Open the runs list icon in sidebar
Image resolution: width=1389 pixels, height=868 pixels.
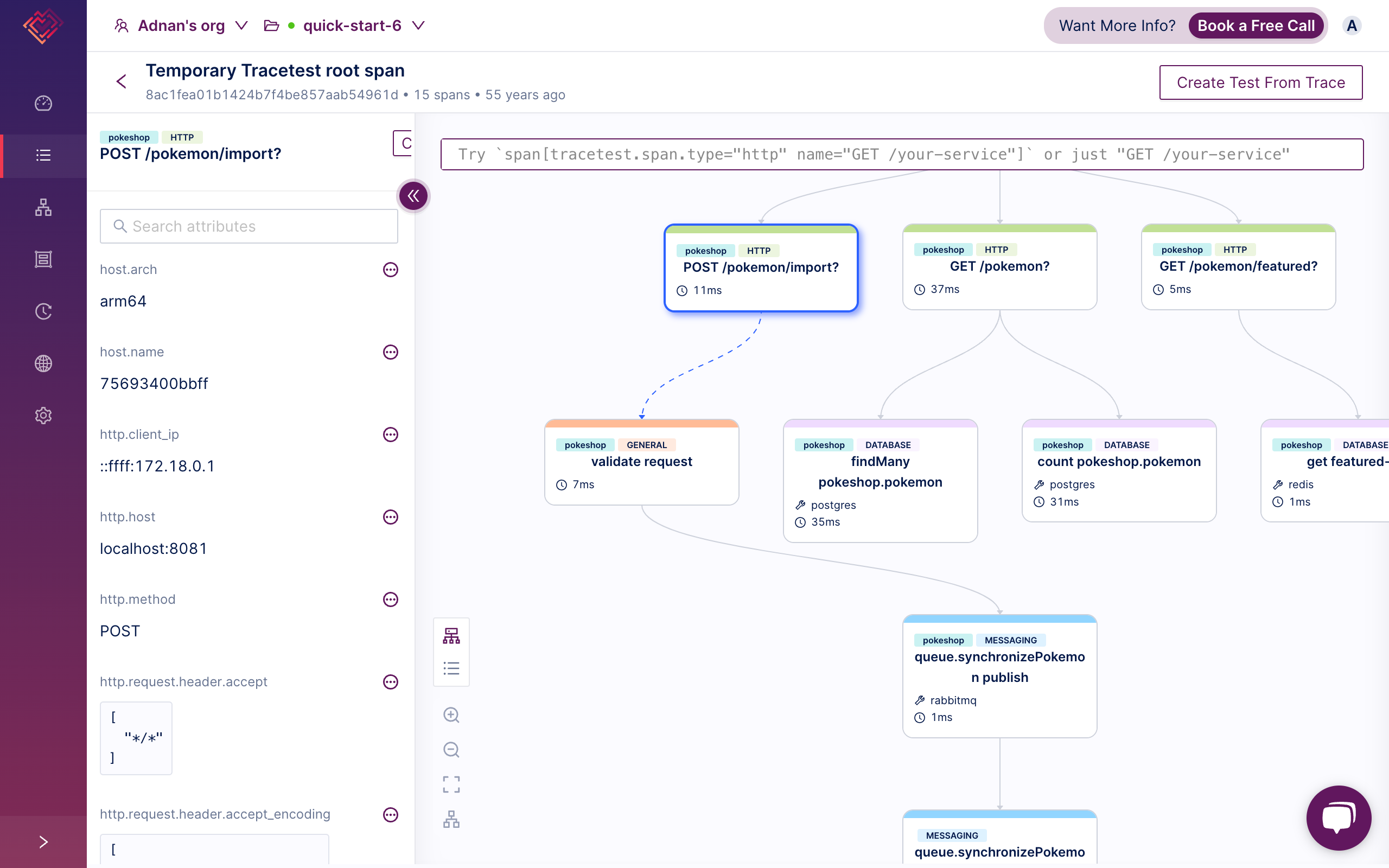[43, 259]
